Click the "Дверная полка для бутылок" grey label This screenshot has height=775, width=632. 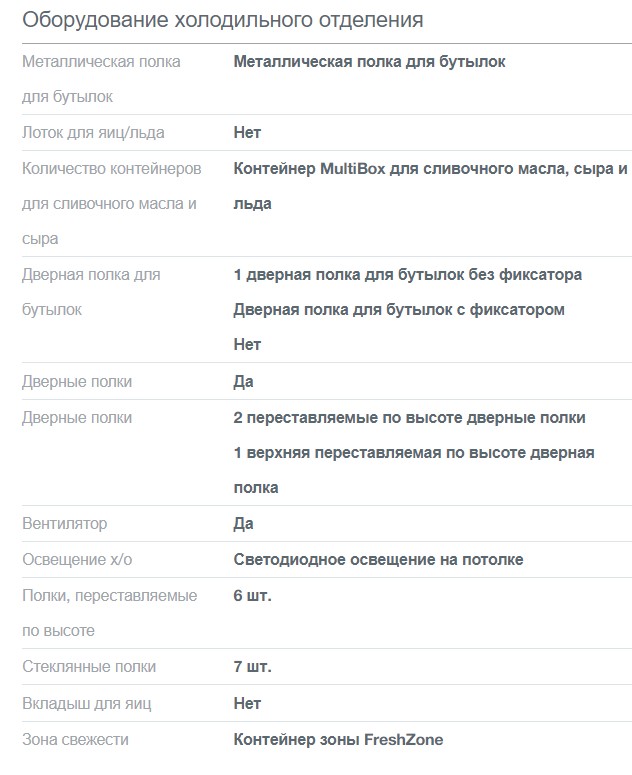point(91,274)
